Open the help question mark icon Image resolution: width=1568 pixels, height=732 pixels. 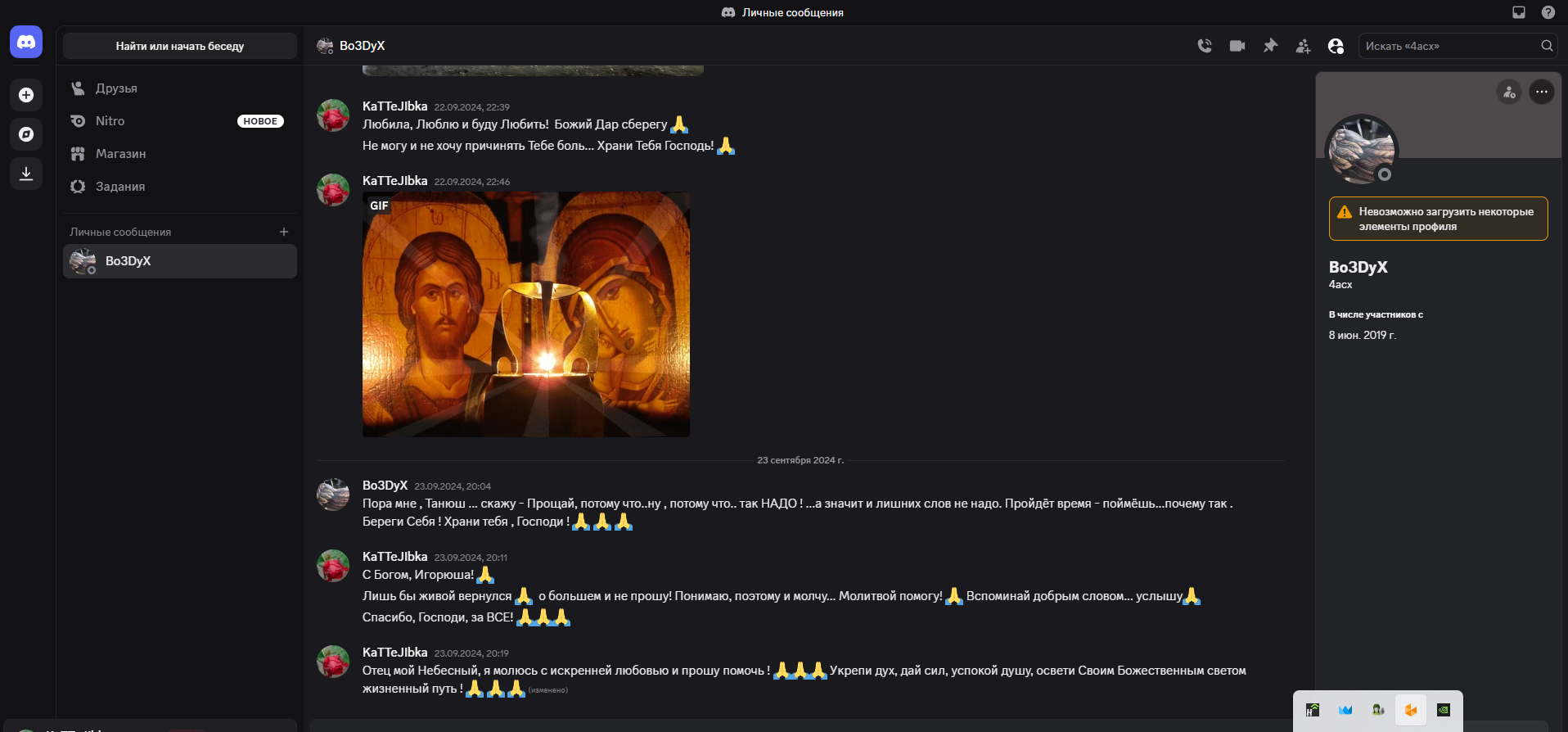coord(1548,12)
